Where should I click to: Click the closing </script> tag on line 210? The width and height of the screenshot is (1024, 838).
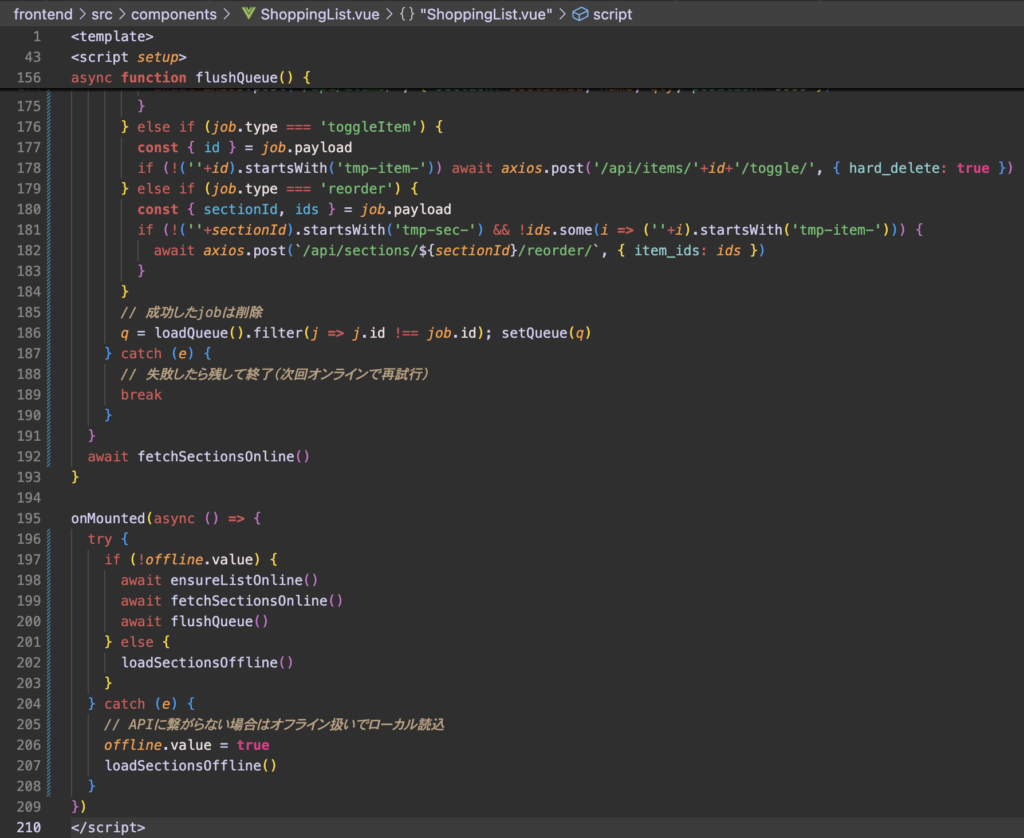pos(108,827)
